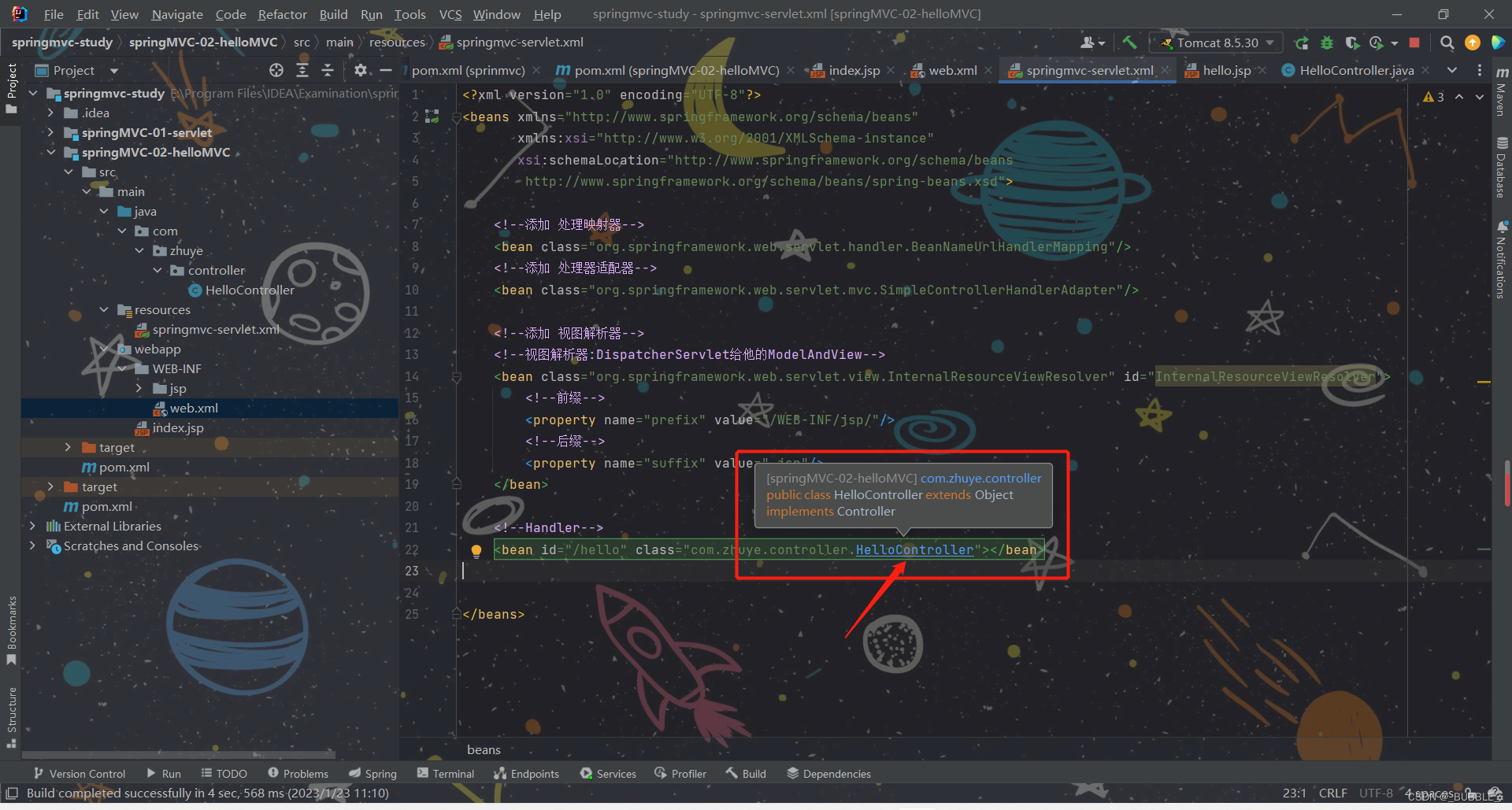Open the Structure side panel
Screen dimensions: 1512x810
[11, 716]
